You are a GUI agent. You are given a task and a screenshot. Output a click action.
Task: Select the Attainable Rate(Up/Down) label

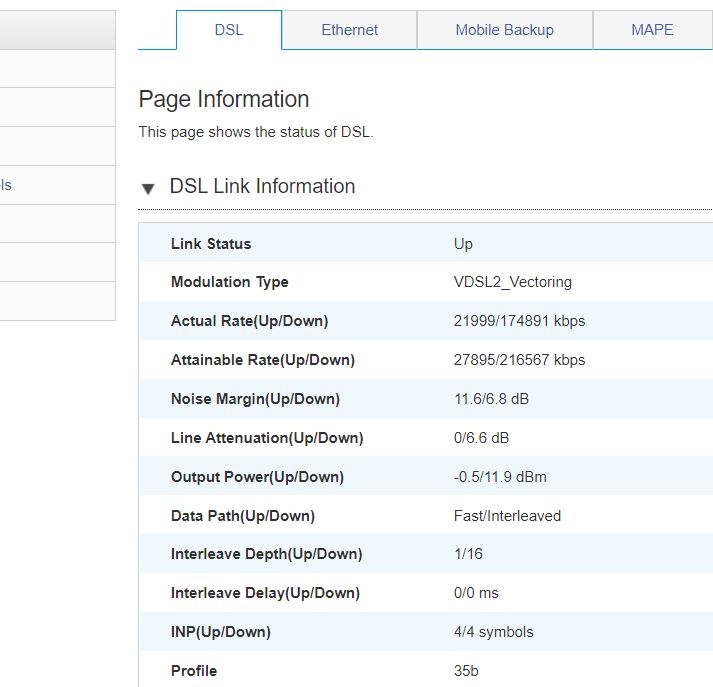point(262,360)
